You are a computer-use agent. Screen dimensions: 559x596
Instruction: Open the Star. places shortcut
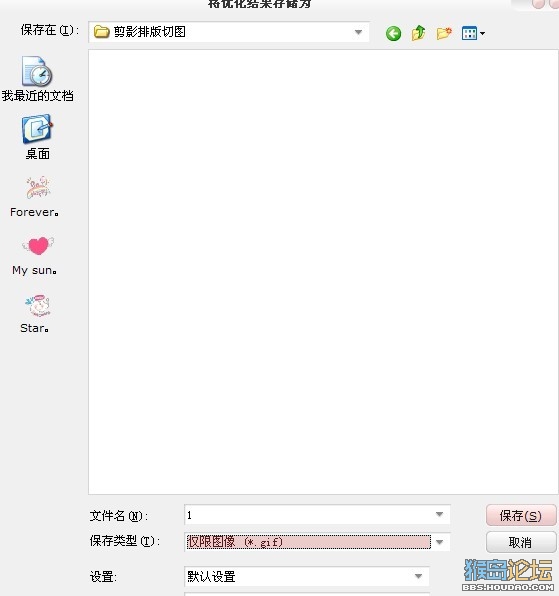point(35,314)
